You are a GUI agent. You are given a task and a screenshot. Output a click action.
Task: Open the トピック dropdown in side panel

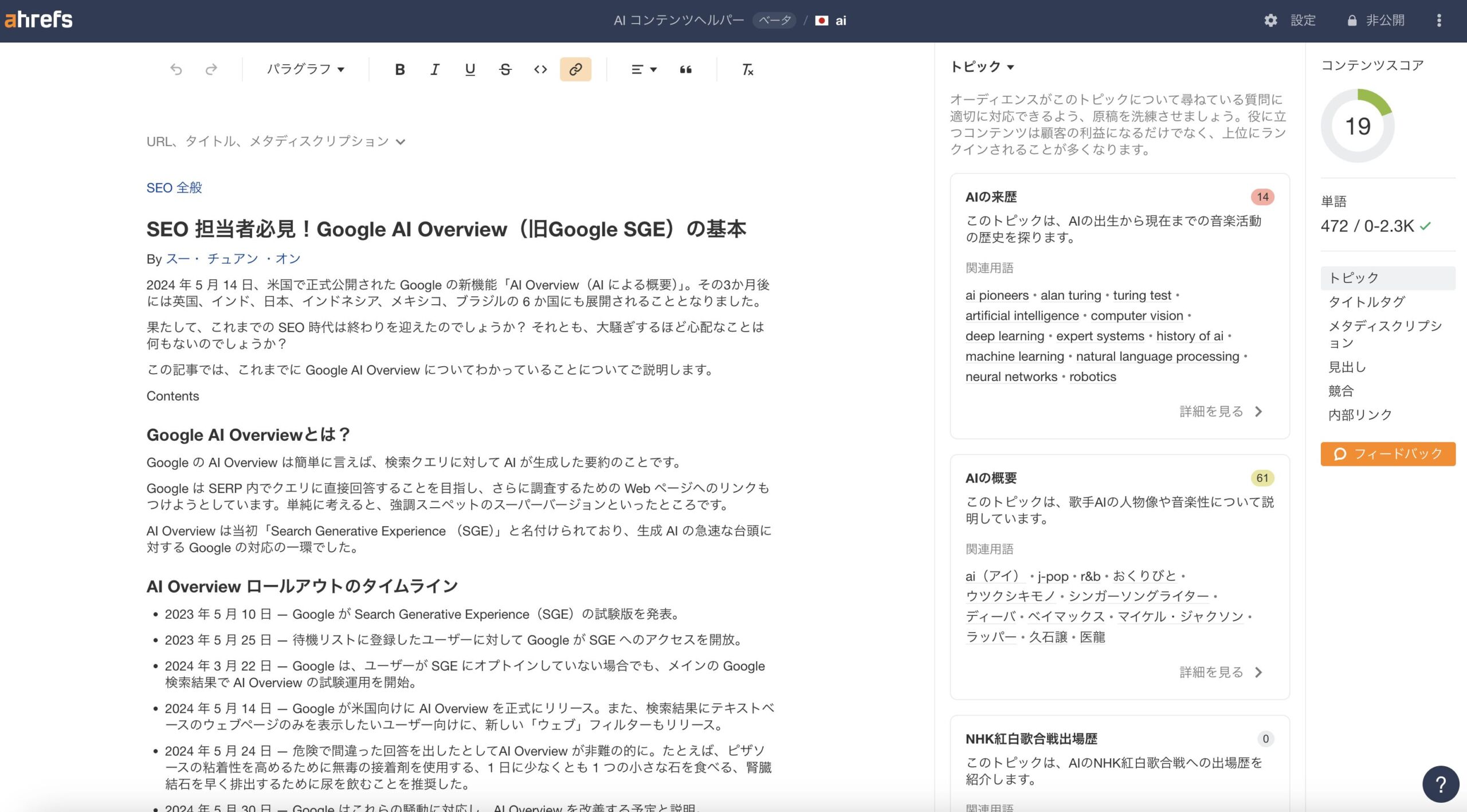point(982,67)
